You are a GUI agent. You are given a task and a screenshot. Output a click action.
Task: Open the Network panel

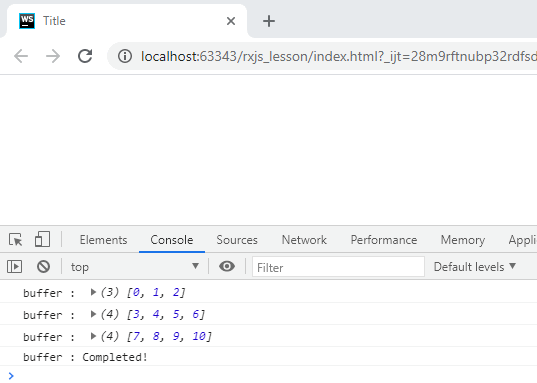click(x=304, y=240)
